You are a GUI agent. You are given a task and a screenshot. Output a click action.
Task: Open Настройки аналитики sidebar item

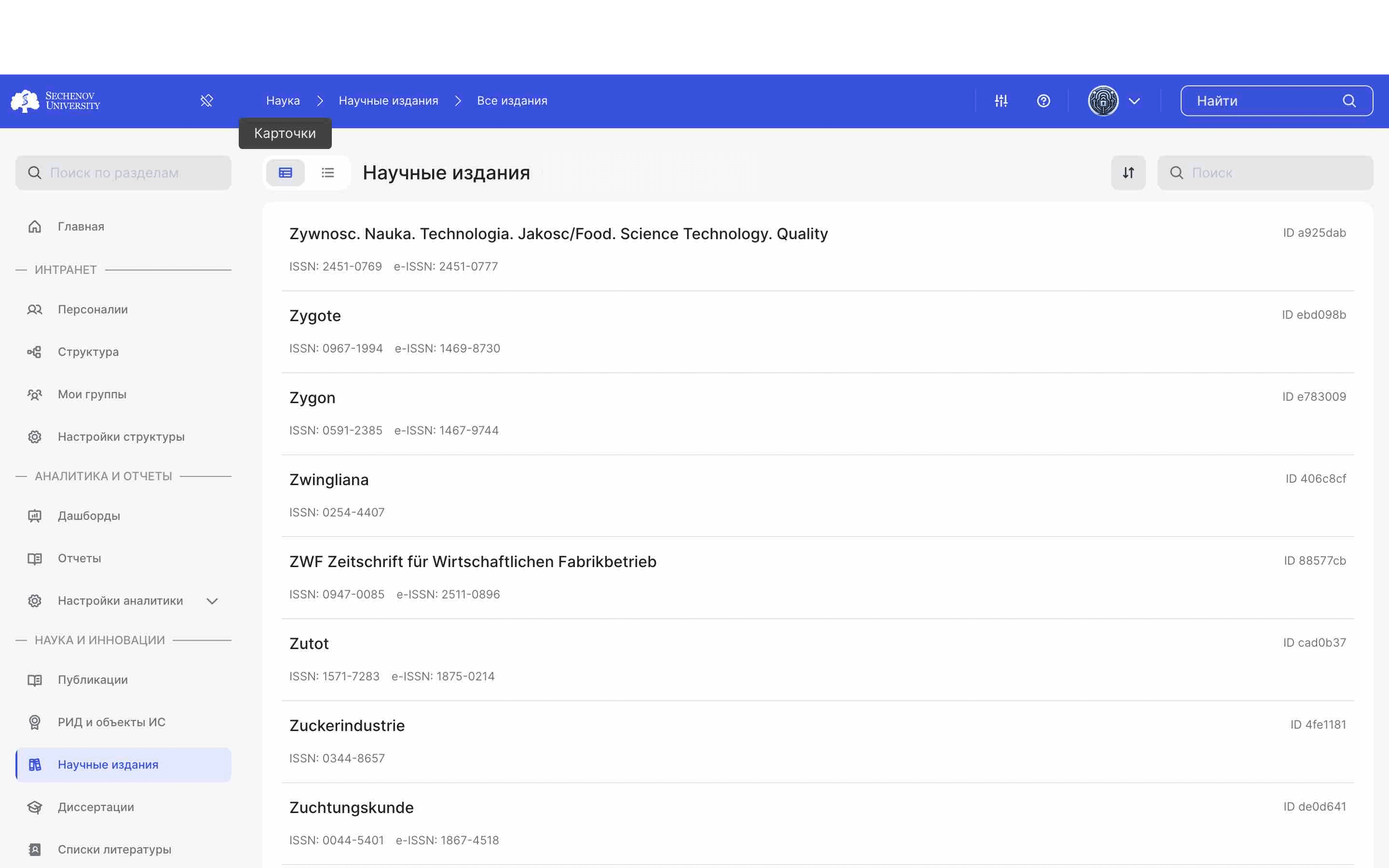[x=123, y=601]
